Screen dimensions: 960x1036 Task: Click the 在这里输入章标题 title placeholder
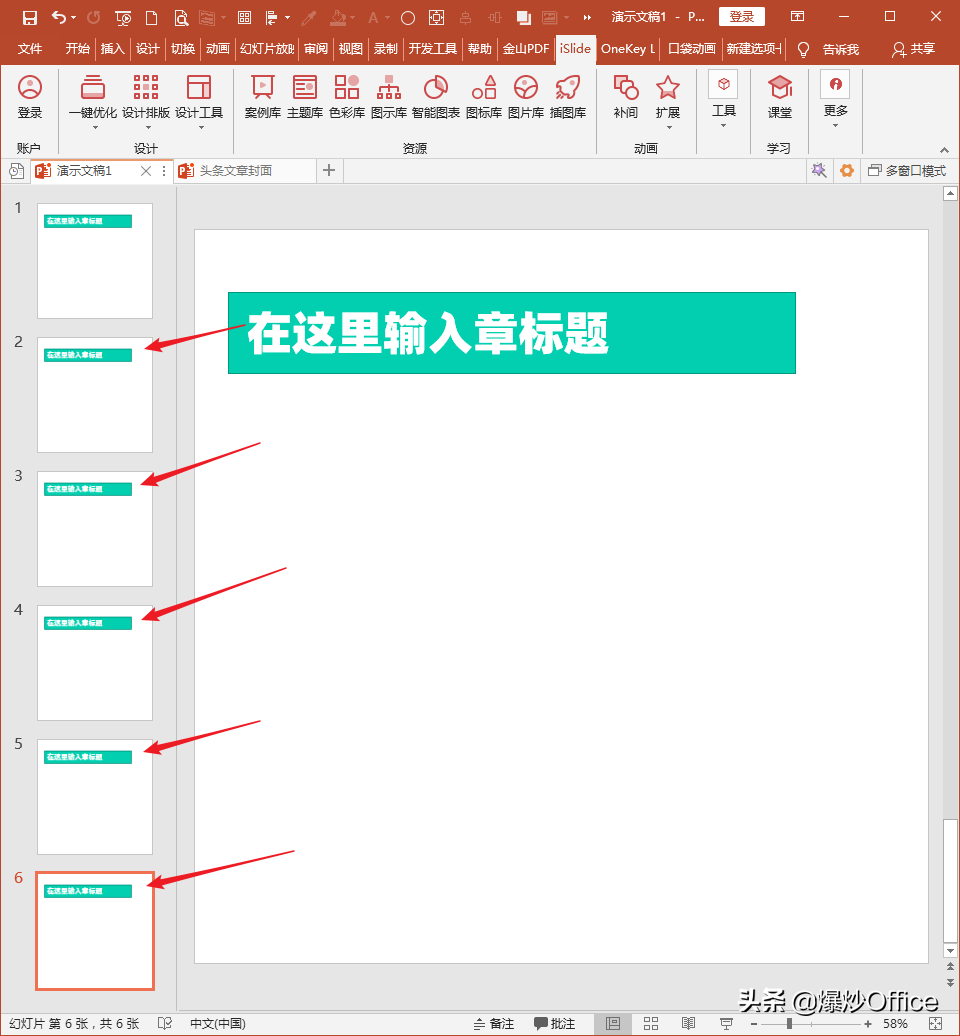[511, 333]
